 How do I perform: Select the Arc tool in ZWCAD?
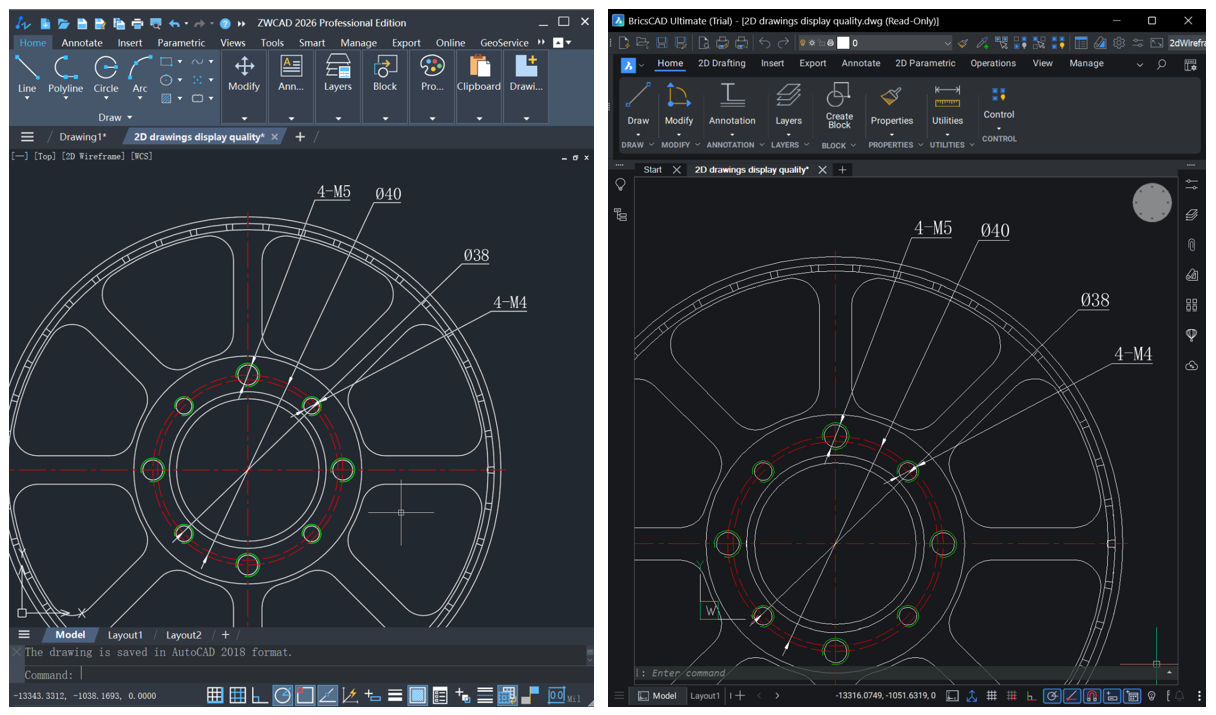click(x=140, y=74)
